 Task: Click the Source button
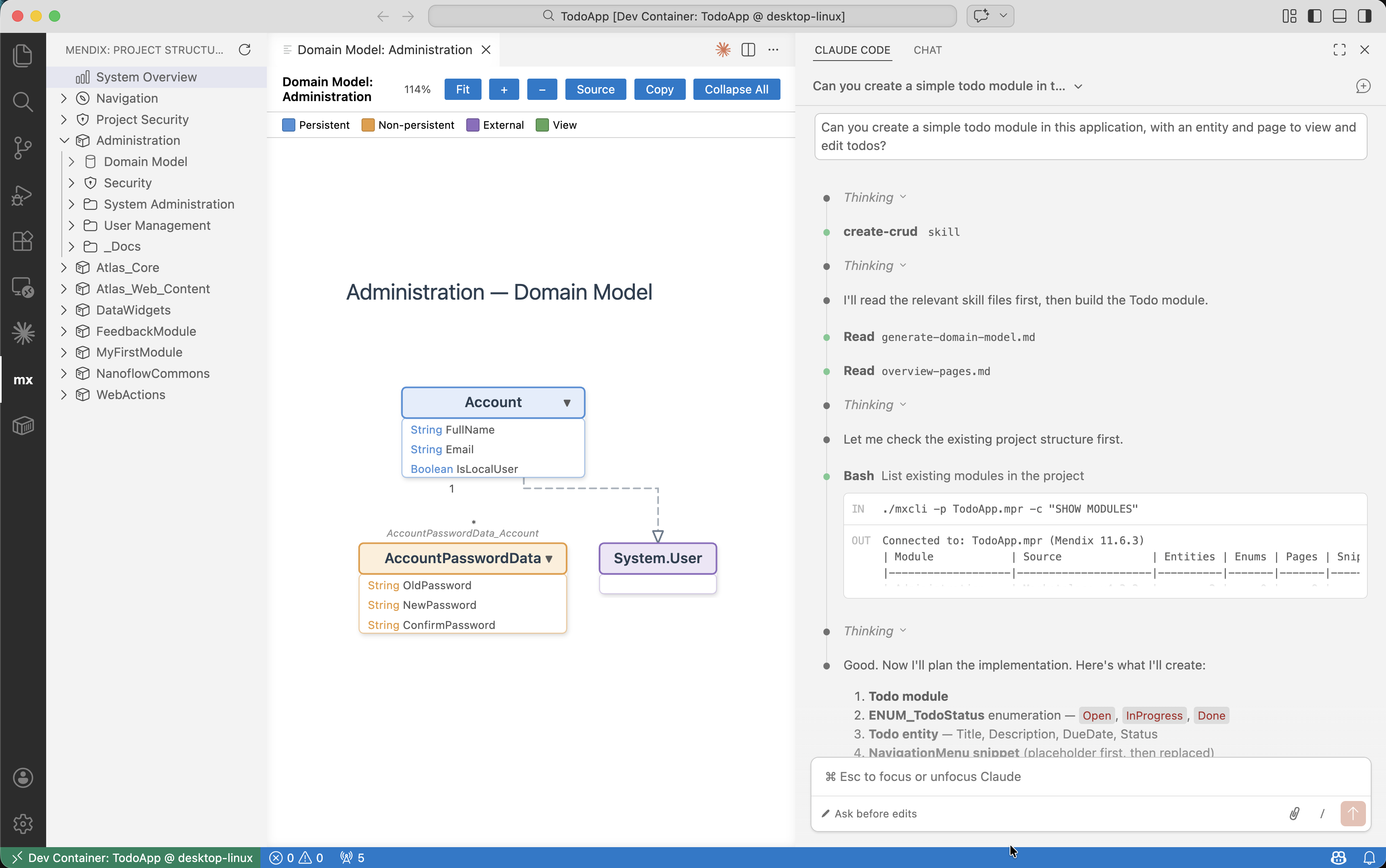click(595, 89)
